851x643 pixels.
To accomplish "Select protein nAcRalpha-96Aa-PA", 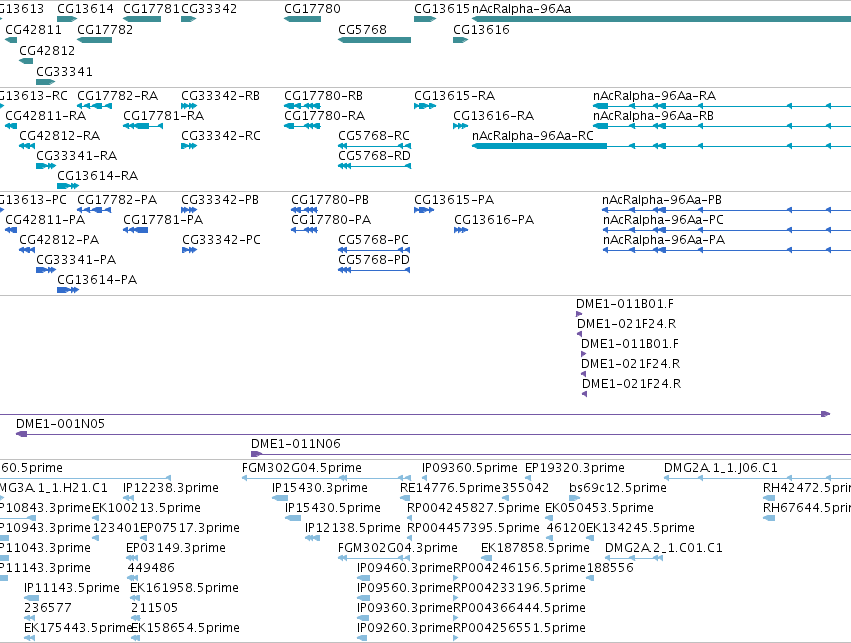I will (664, 240).
